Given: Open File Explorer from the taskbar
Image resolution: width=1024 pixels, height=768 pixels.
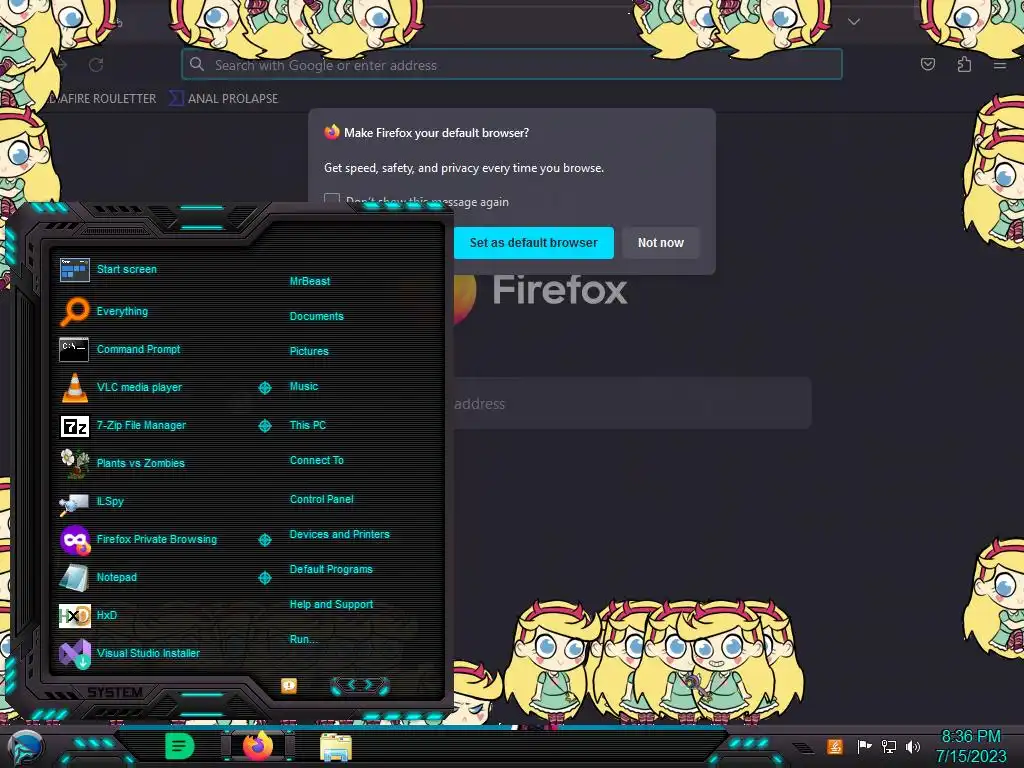Looking at the screenshot, I should [336, 747].
